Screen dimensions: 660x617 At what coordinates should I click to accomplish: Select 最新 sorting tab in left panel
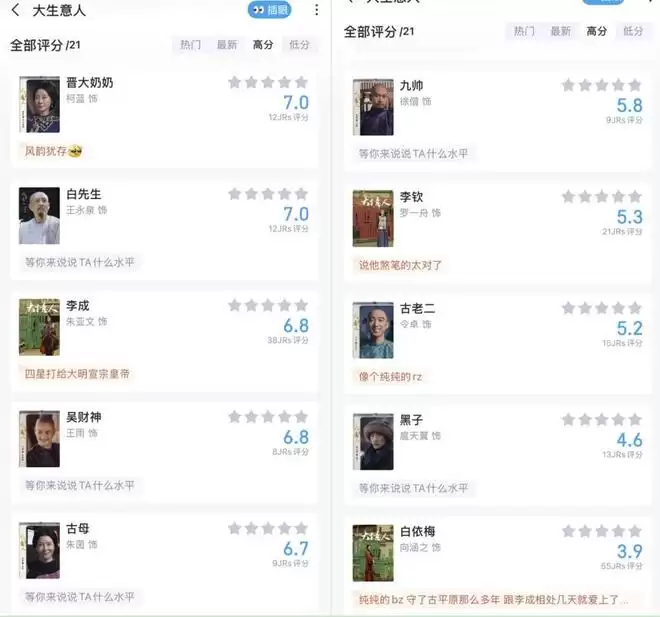coord(227,45)
